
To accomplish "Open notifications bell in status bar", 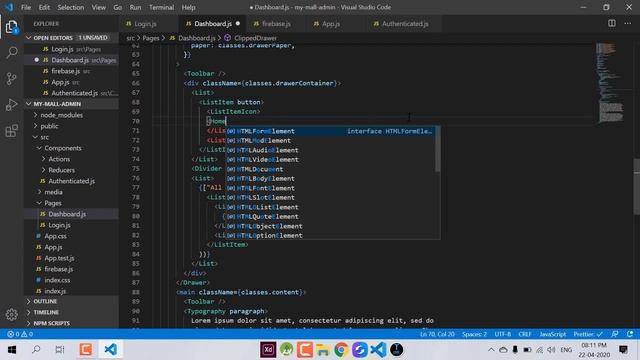I will pos(630,334).
